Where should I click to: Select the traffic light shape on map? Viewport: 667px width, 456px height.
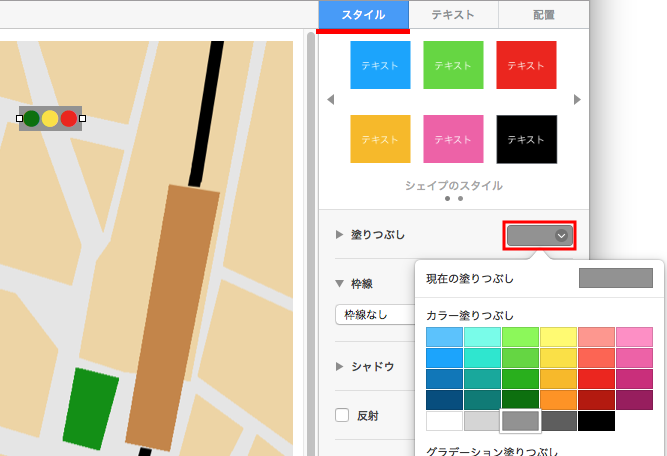pos(50,119)
